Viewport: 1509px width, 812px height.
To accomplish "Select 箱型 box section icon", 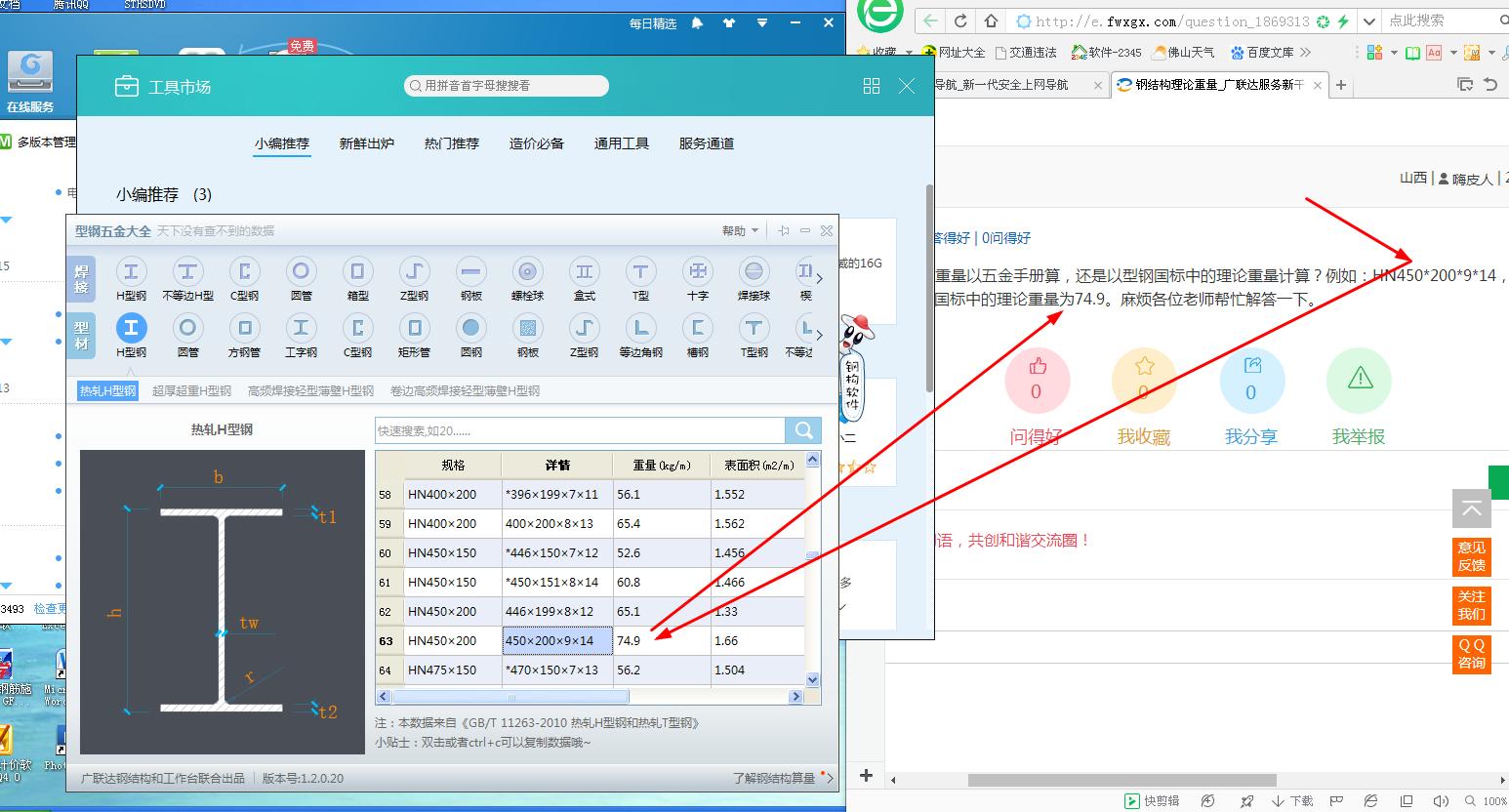I will click(x=357, y=272).
